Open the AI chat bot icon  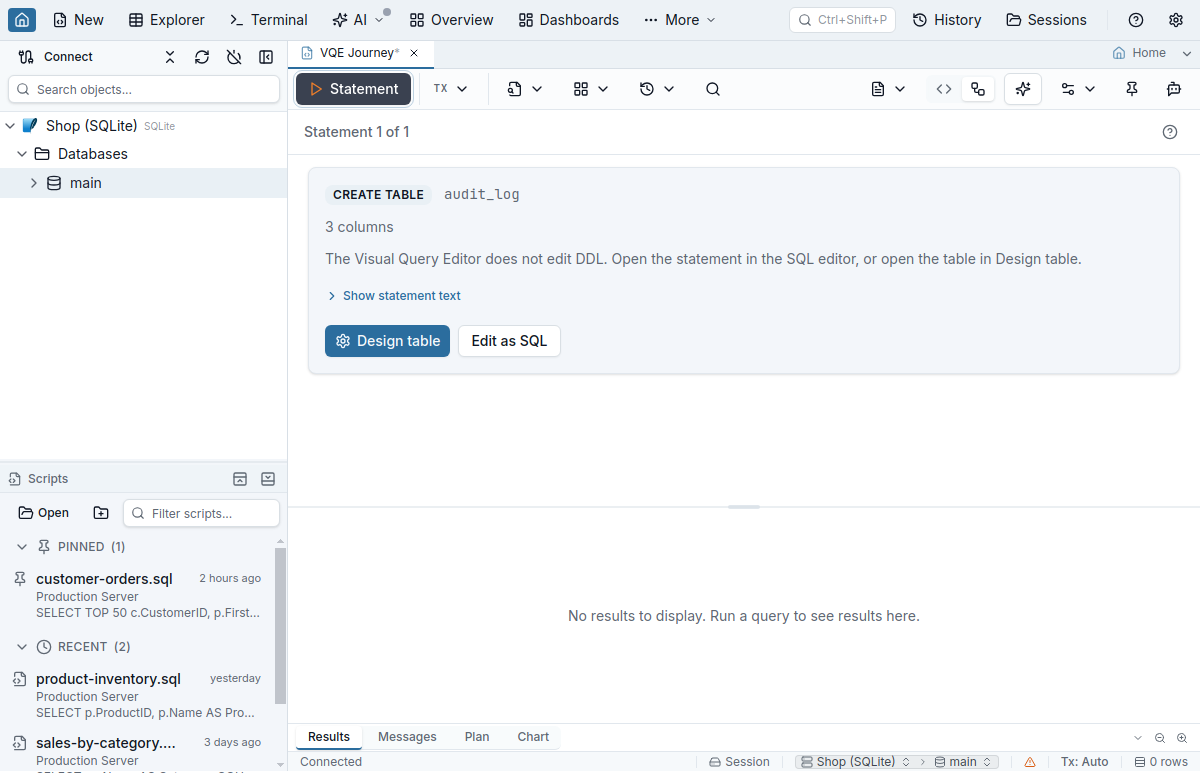pos(1174,89)
